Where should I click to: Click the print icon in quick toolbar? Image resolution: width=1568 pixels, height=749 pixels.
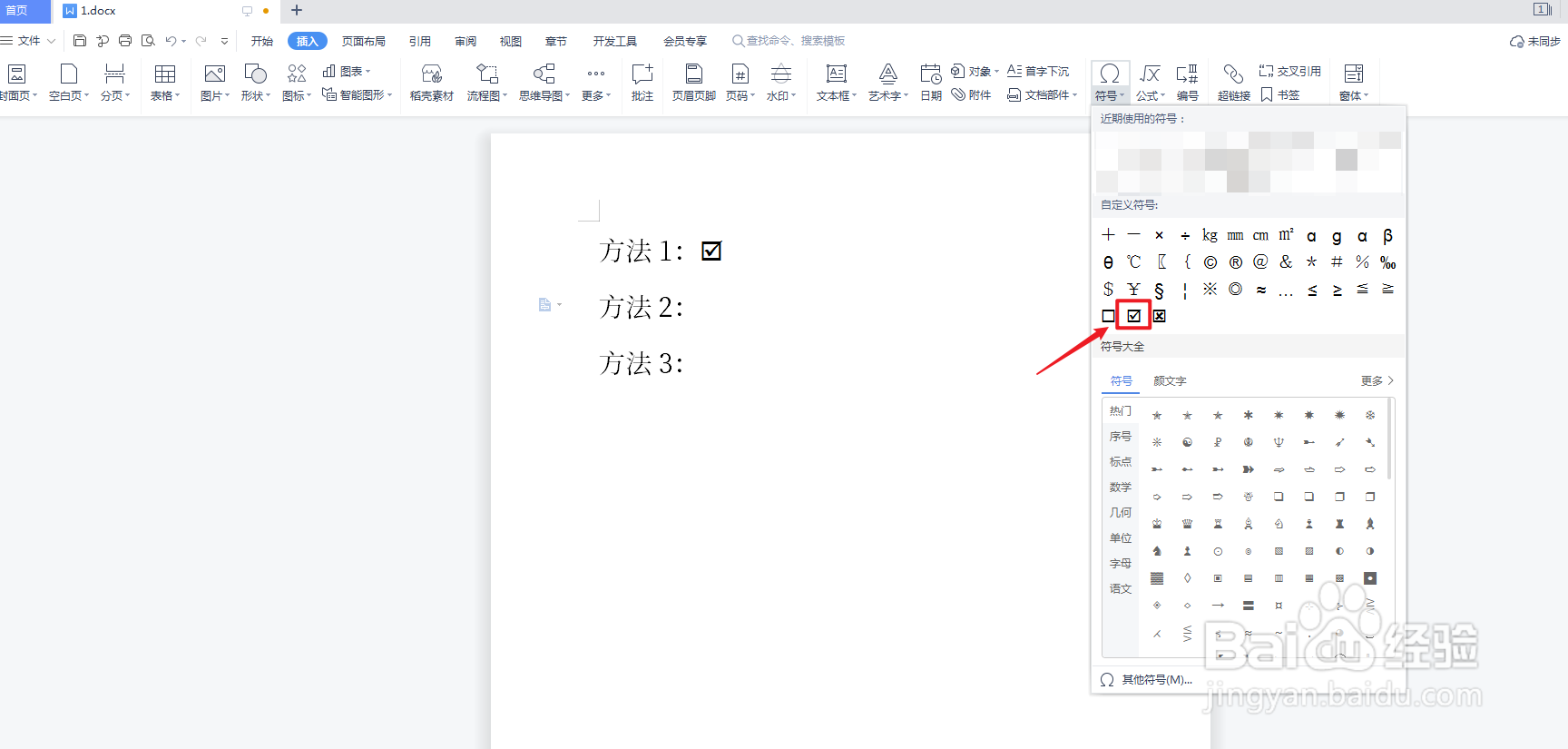pyautogui.click(x=125, y=41)
